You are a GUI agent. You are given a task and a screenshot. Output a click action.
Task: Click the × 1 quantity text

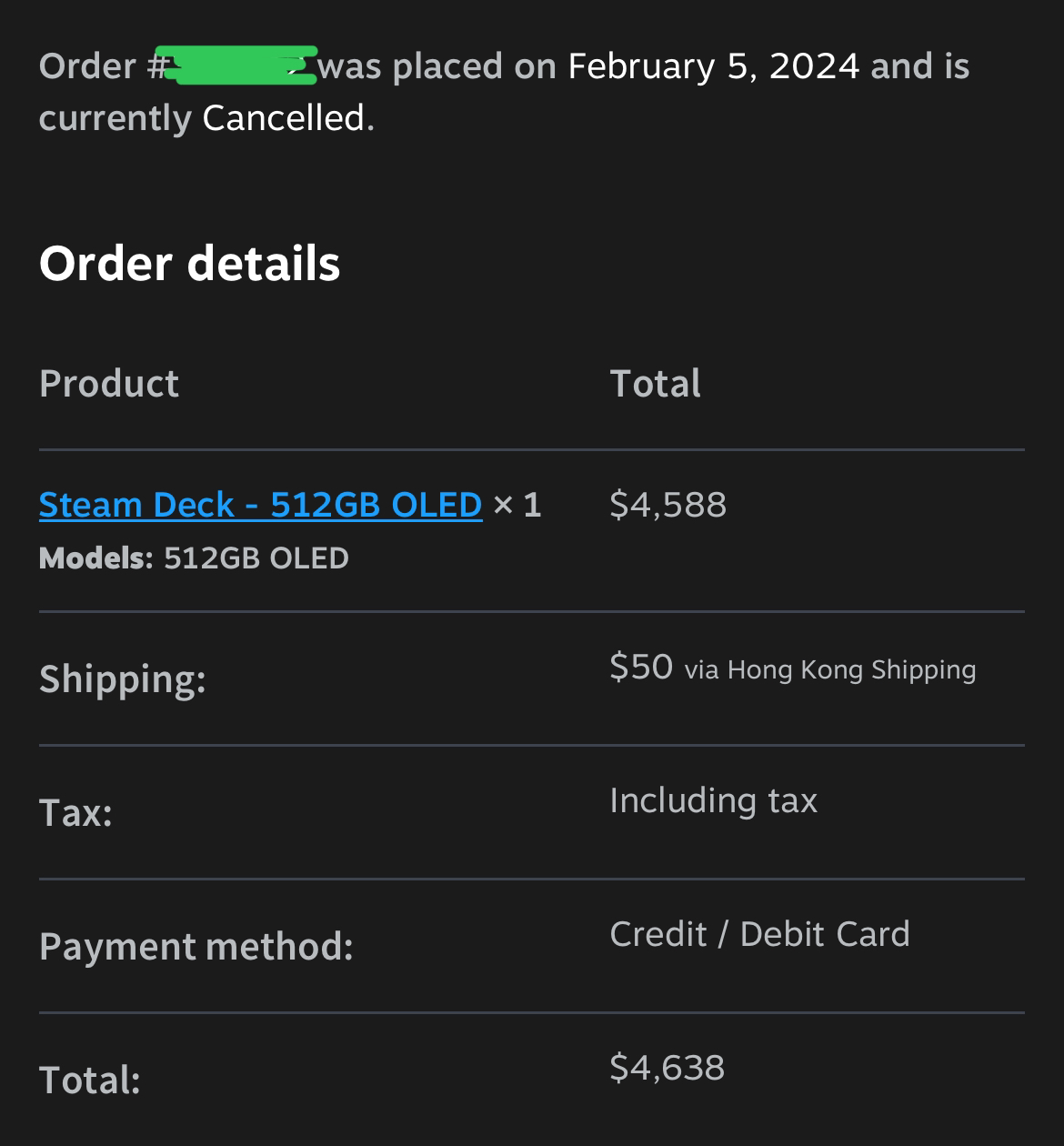pos(517,505)
